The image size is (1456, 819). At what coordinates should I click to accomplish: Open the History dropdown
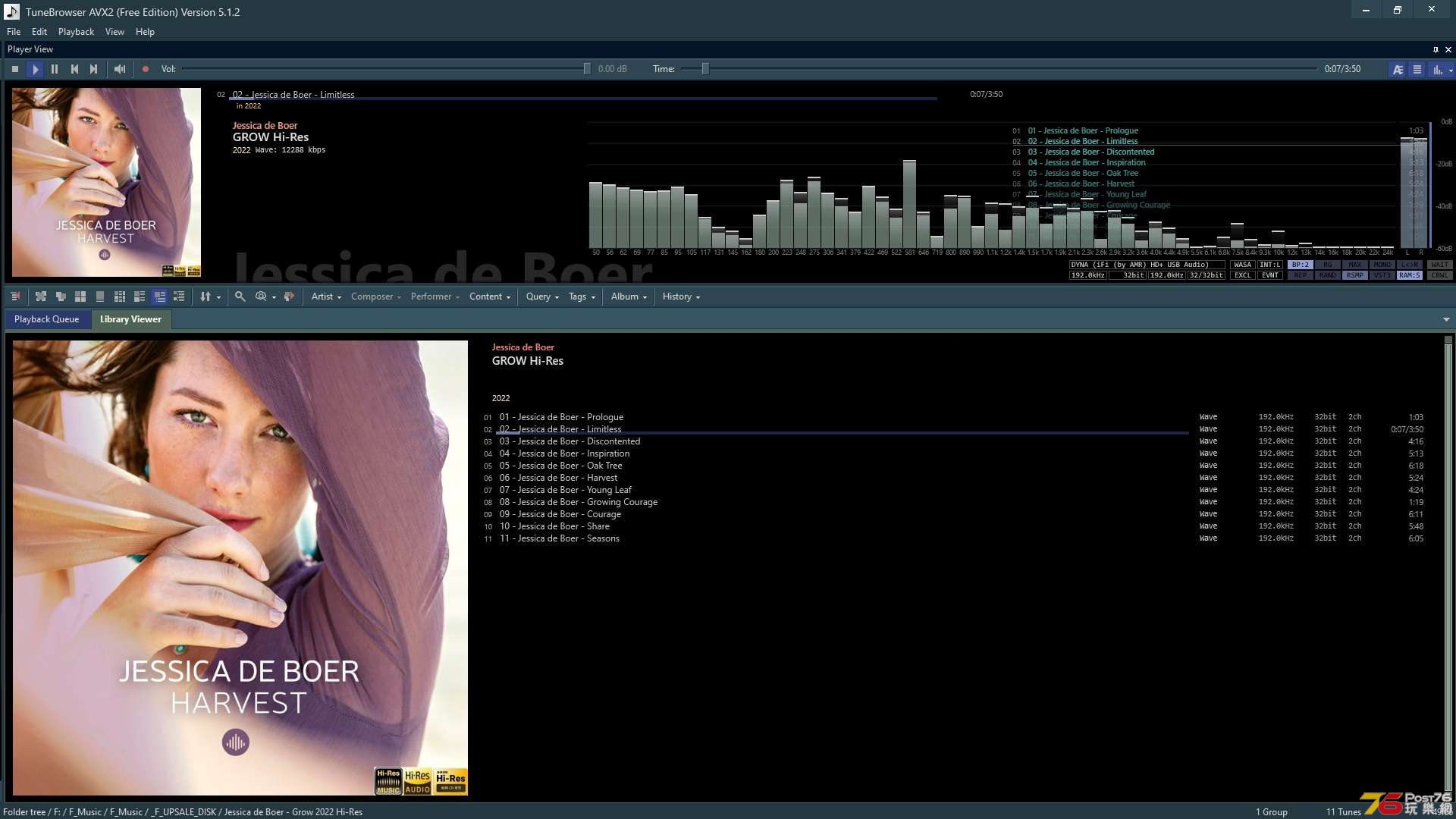pos(681,297)
